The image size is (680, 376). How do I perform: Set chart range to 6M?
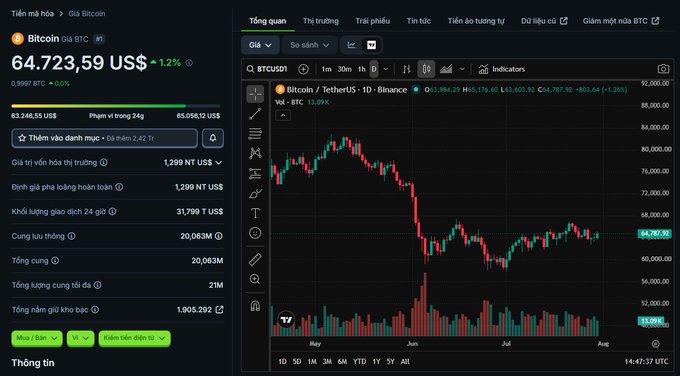pyautogui.click(x=342, y=361)
